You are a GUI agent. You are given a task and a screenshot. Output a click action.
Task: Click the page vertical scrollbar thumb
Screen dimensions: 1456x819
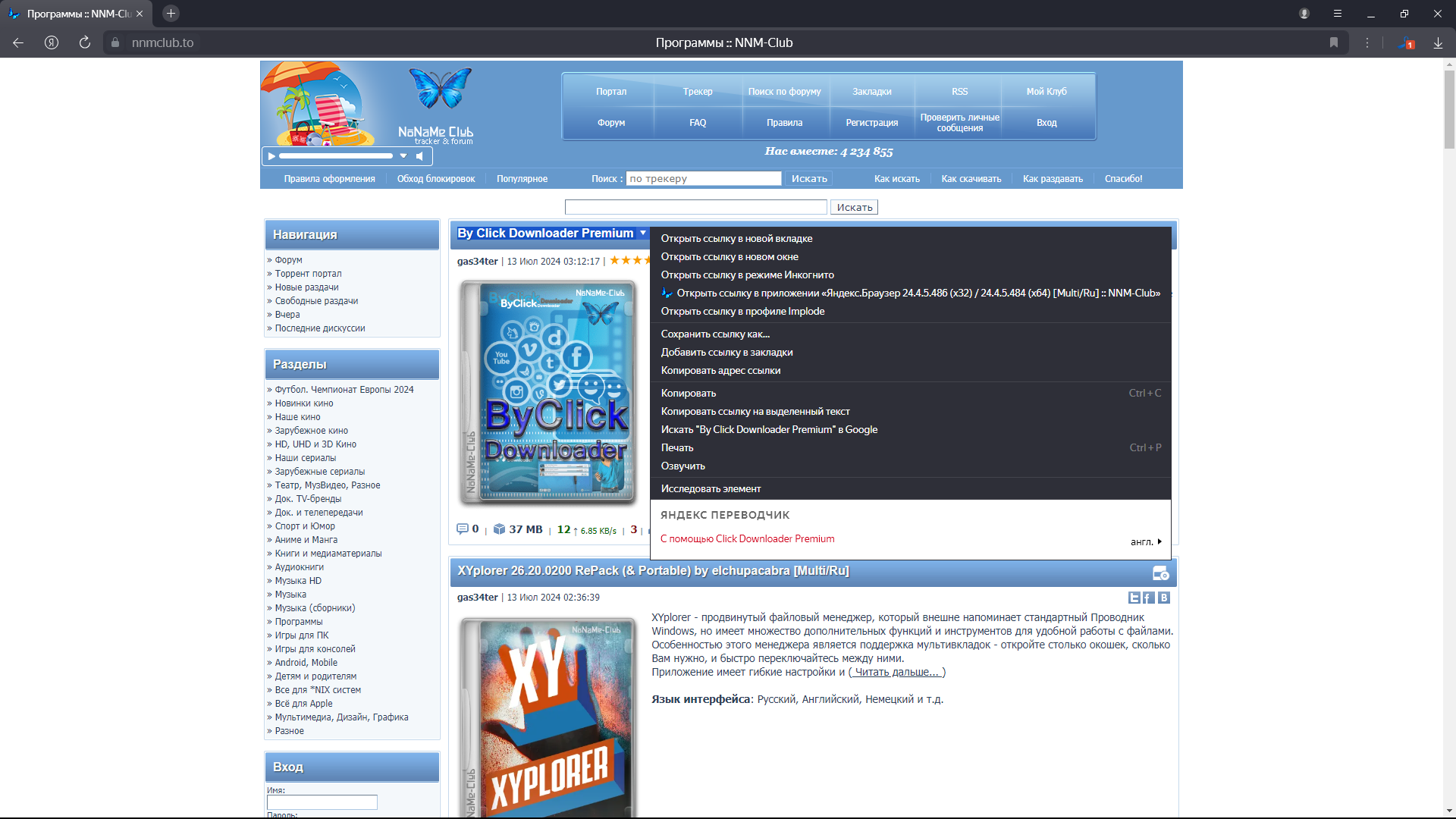(1449, 110)
